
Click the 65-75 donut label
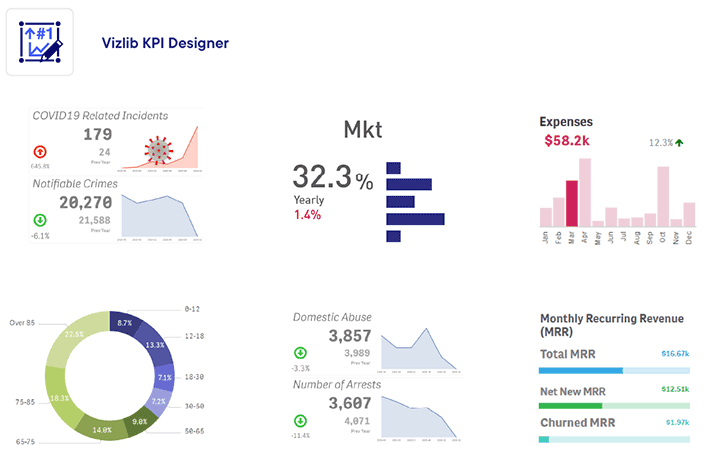coord(25,442)
